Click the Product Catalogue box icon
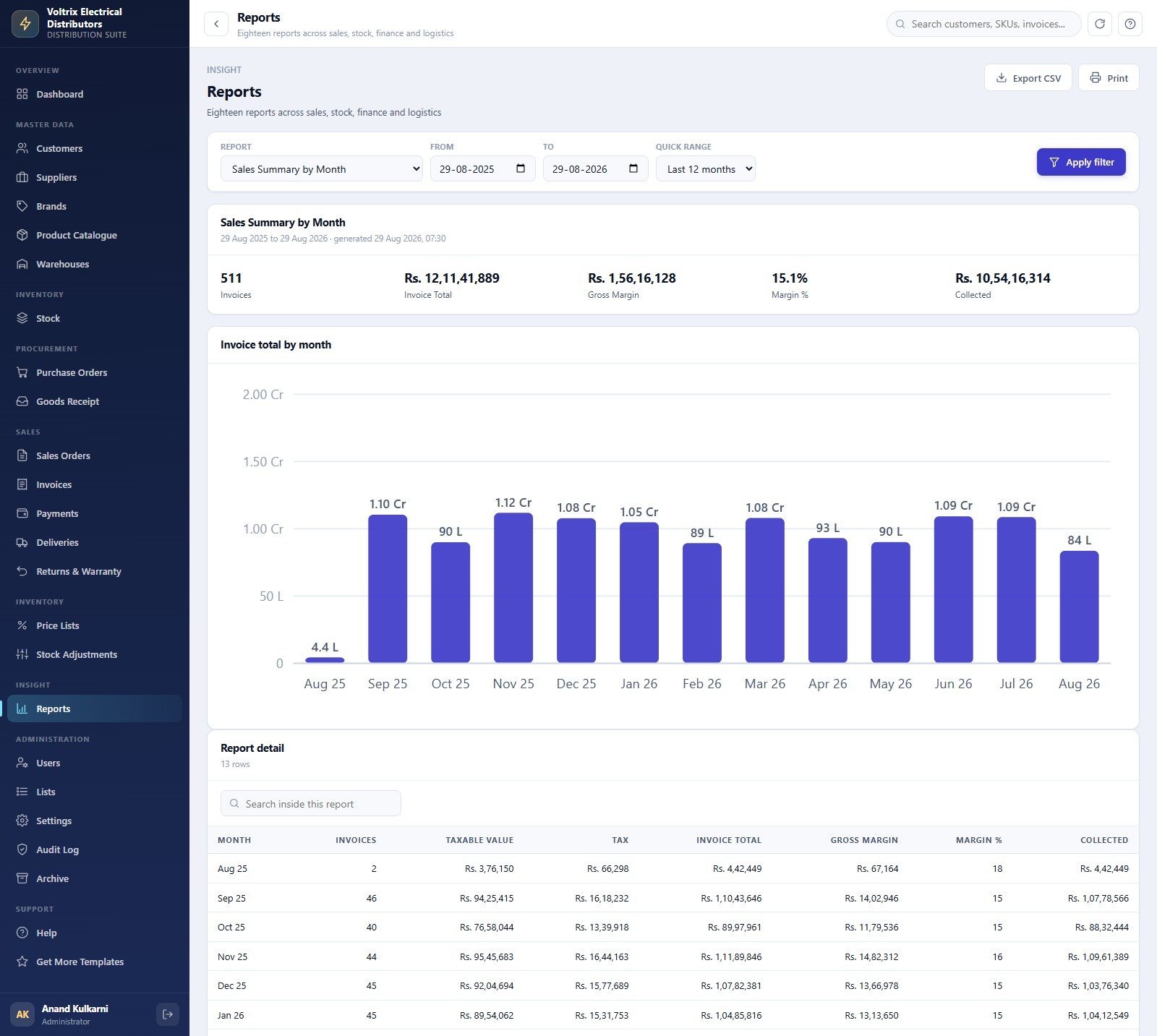Screen dimensions: 1157x1036 22,235
